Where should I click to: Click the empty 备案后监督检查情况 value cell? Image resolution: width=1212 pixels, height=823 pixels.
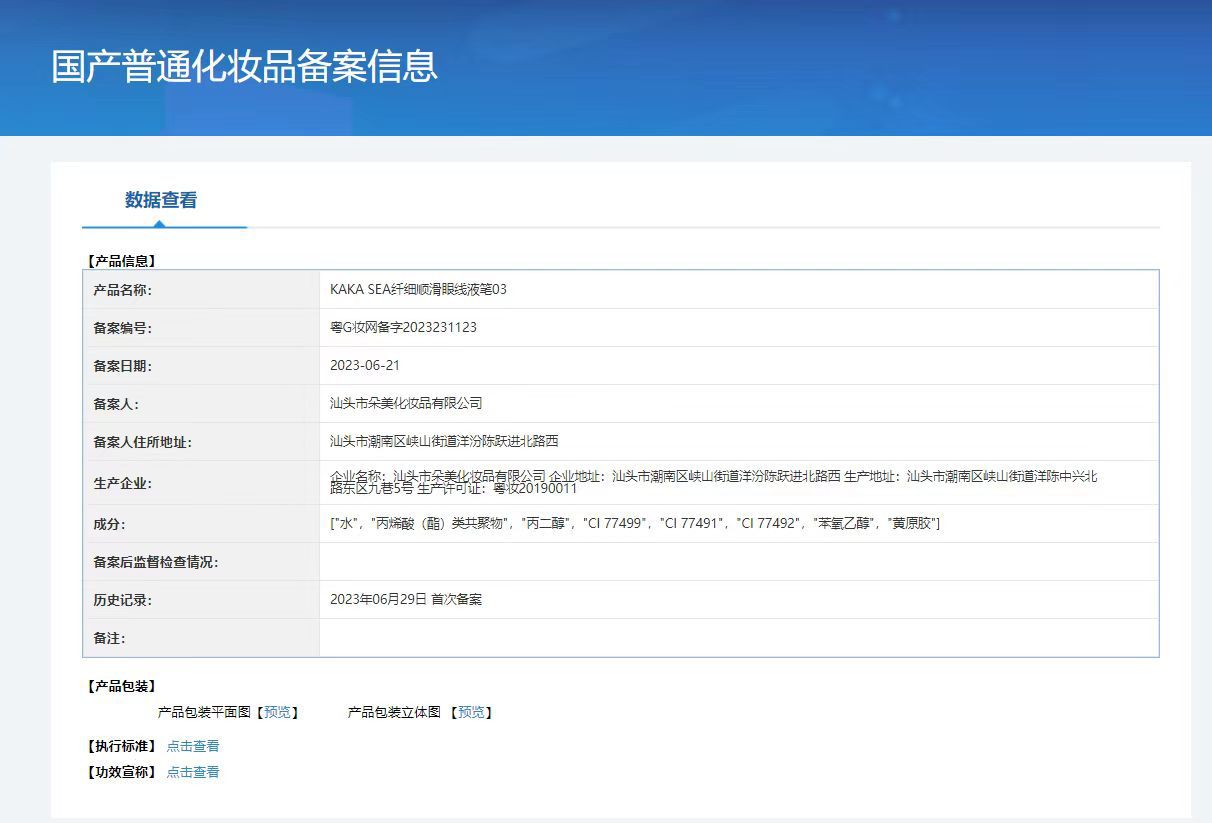(x=738, y=562)
